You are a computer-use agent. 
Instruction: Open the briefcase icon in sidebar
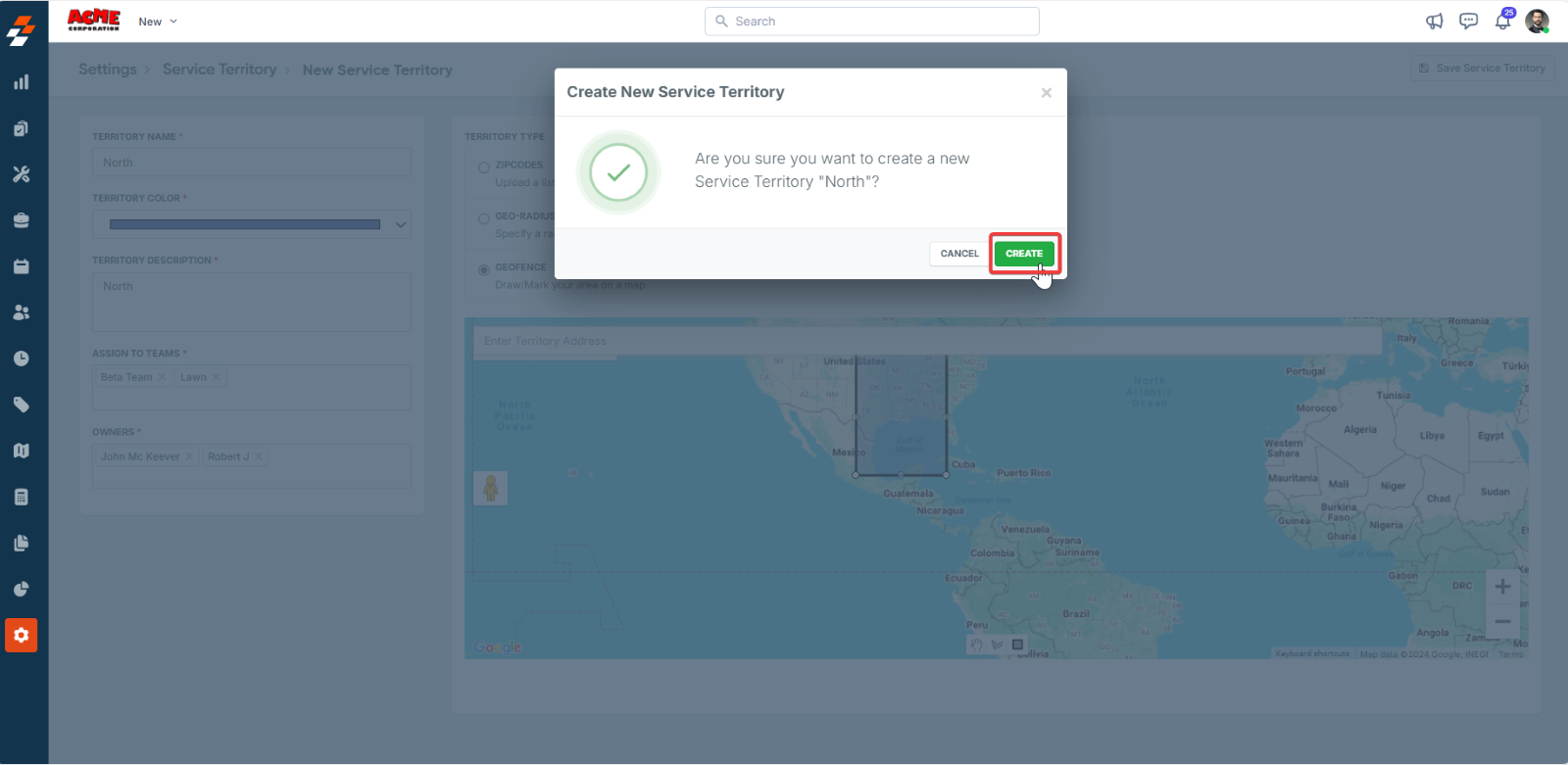click(x=22, y=220)
